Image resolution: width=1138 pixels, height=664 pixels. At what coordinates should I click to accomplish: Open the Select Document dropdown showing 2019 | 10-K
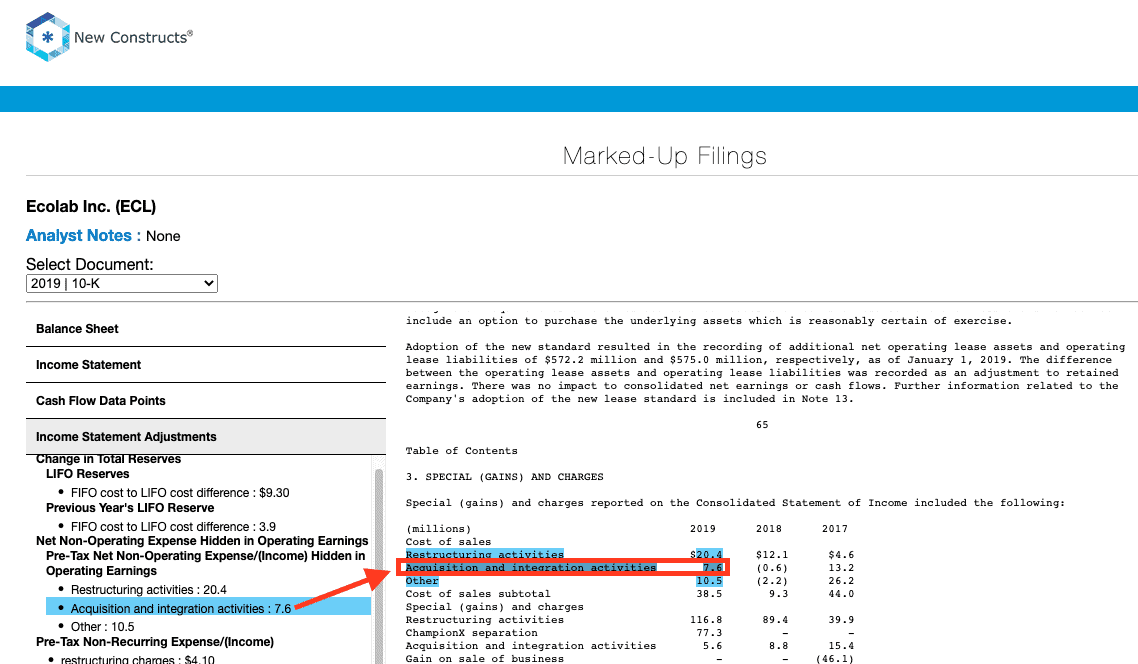pos(122,284)
